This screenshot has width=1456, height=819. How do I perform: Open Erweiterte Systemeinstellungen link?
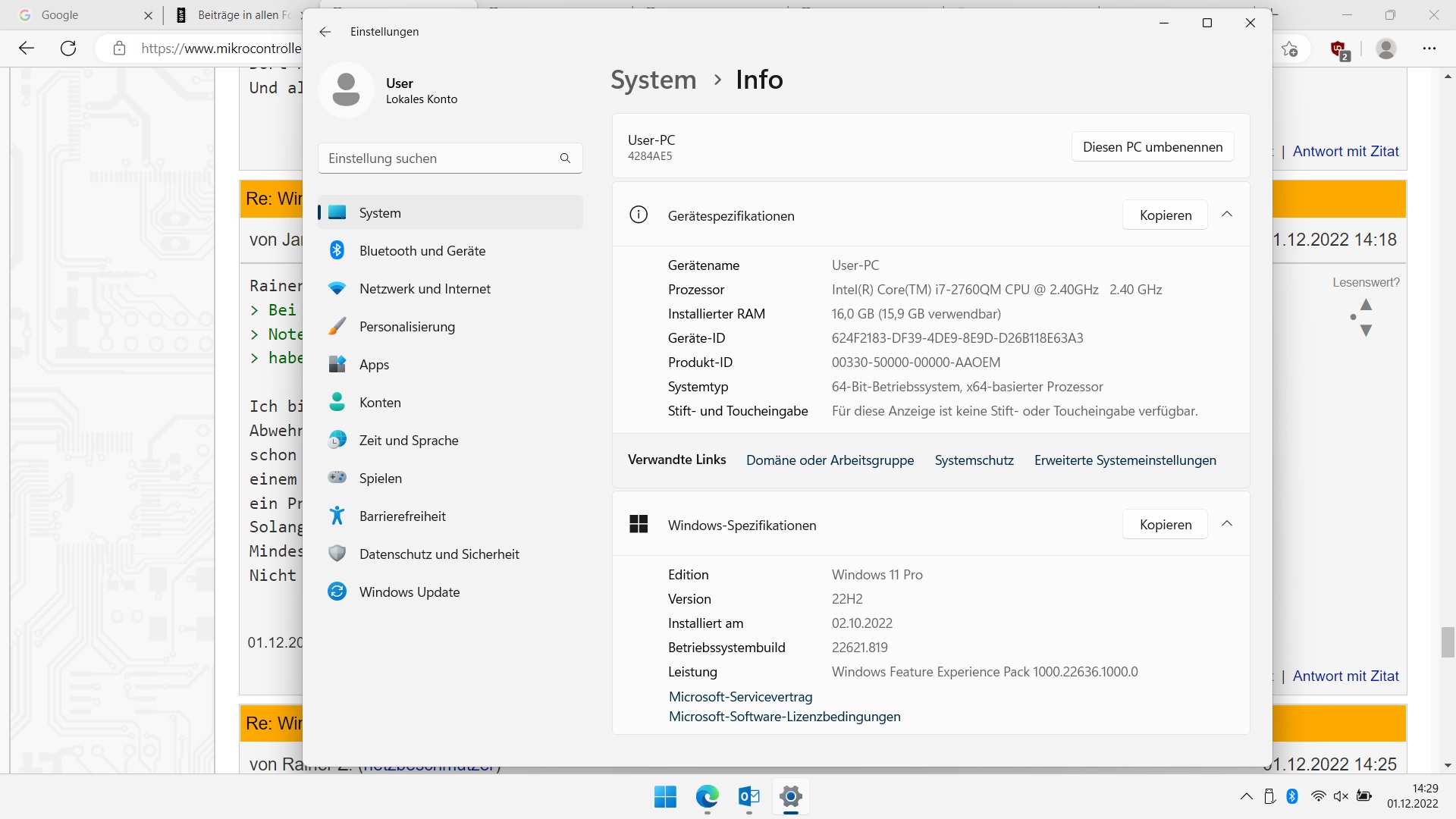[1125, 460]
